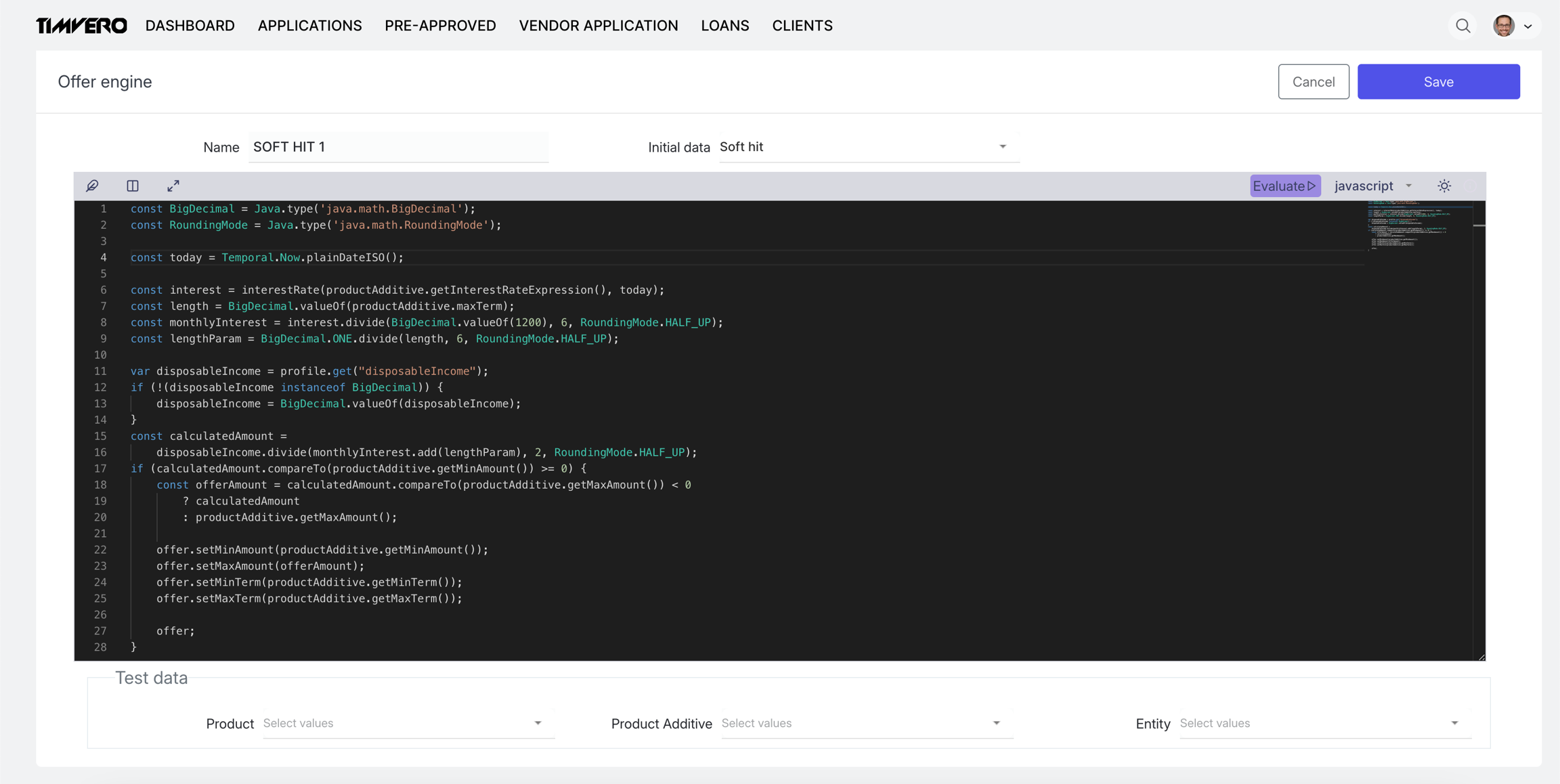This screenshot has width=1560, height=784.
Task: Click the Timvero logo
Action: tap(81, 26)
